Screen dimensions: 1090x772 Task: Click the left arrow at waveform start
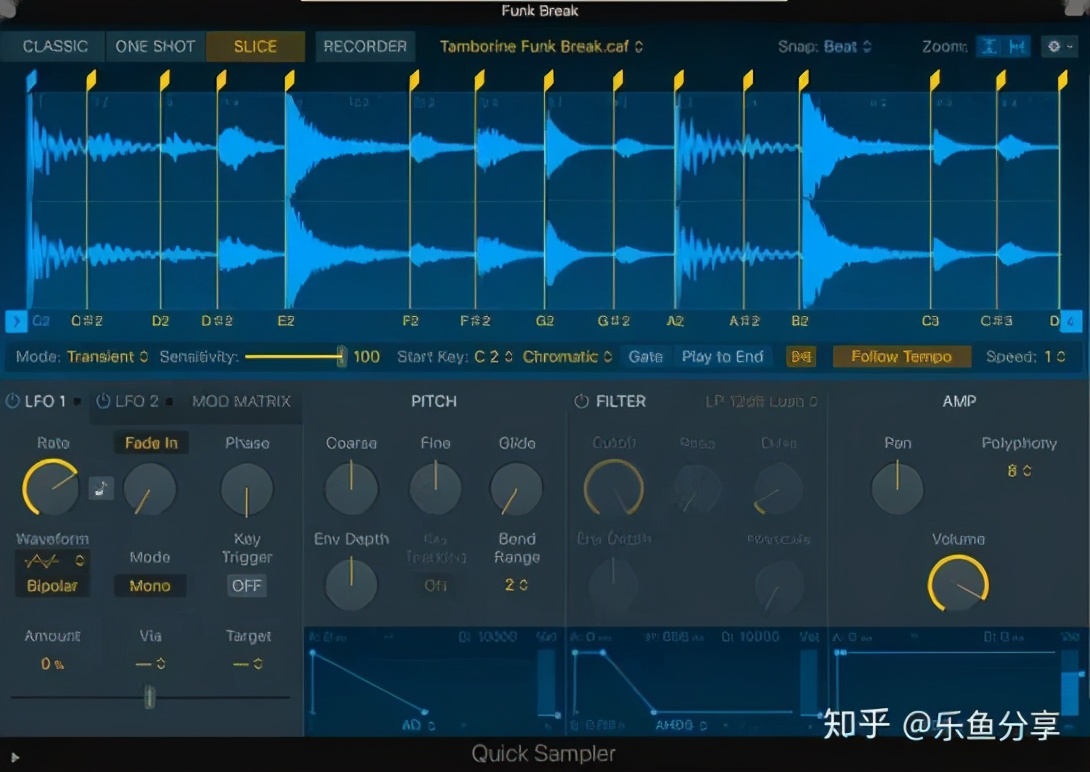16,321
